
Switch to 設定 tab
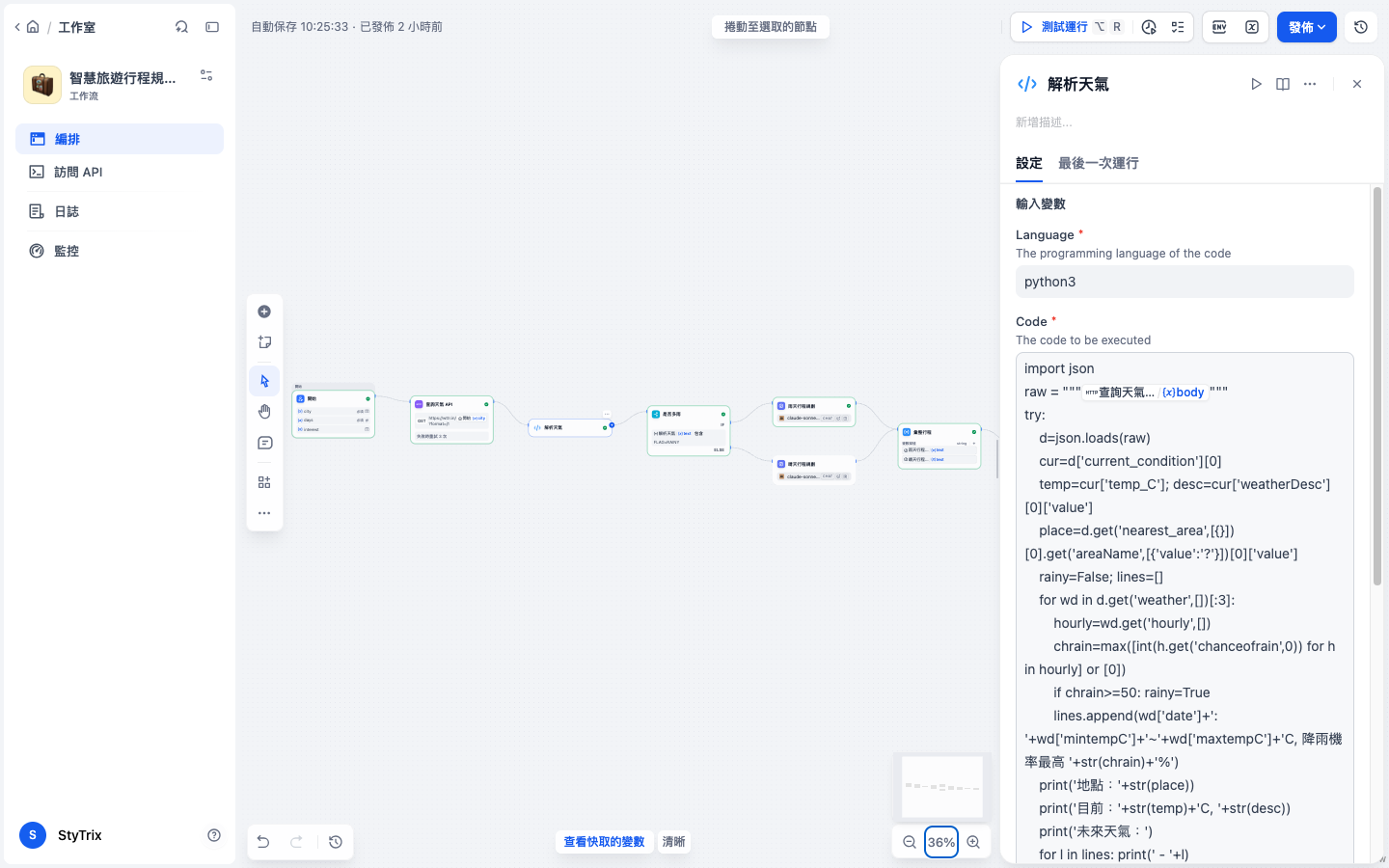click(x=1029, y=163)
